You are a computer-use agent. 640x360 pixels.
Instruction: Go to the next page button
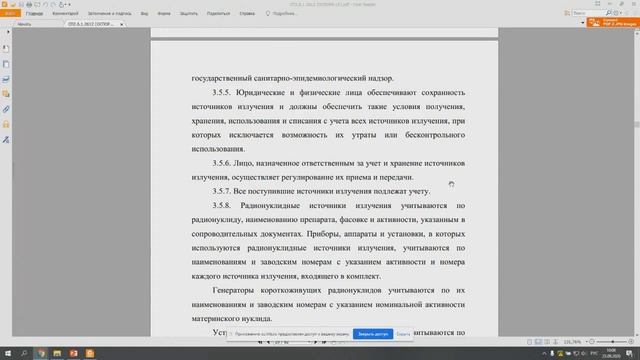[316, 342]
